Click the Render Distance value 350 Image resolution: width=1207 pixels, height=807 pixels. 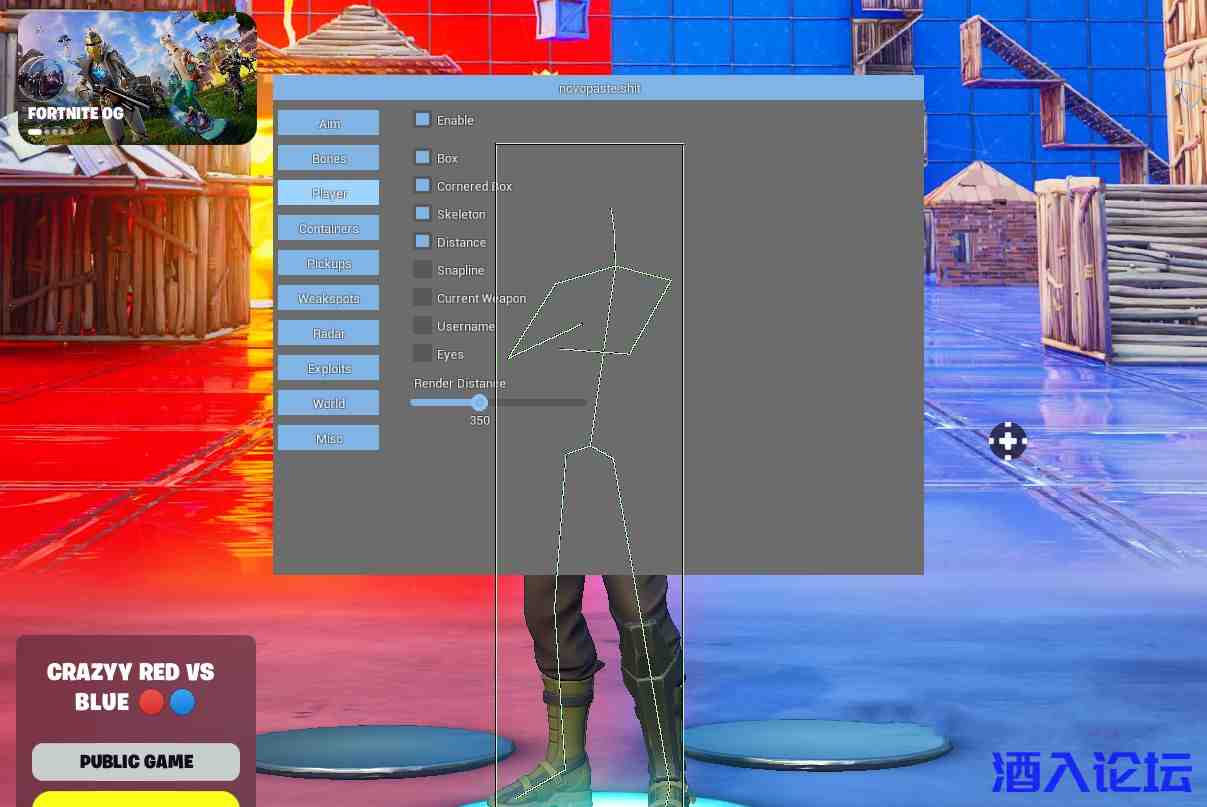tap(480, 421)
